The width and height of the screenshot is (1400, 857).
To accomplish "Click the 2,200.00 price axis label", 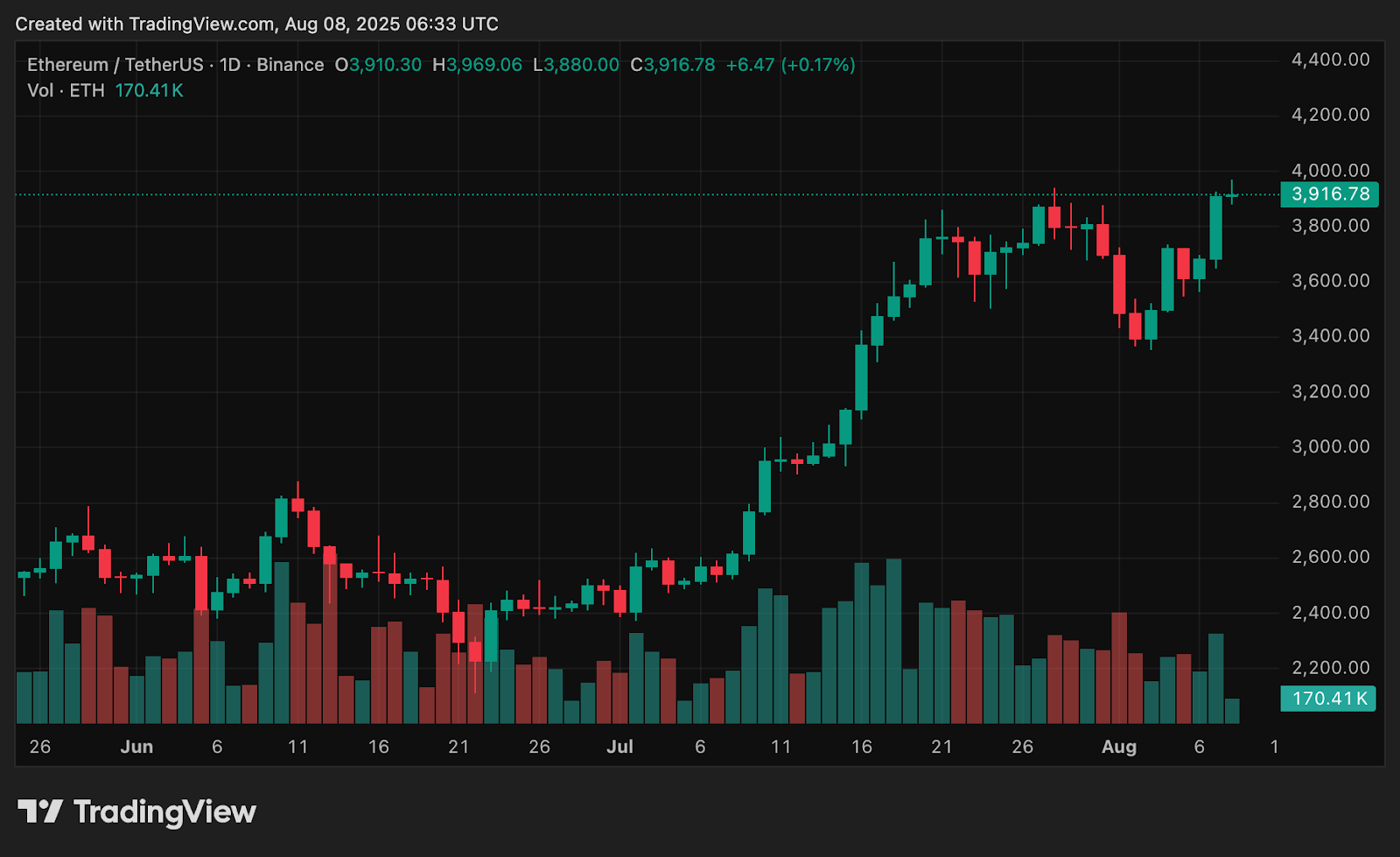I will [1330, 667].
